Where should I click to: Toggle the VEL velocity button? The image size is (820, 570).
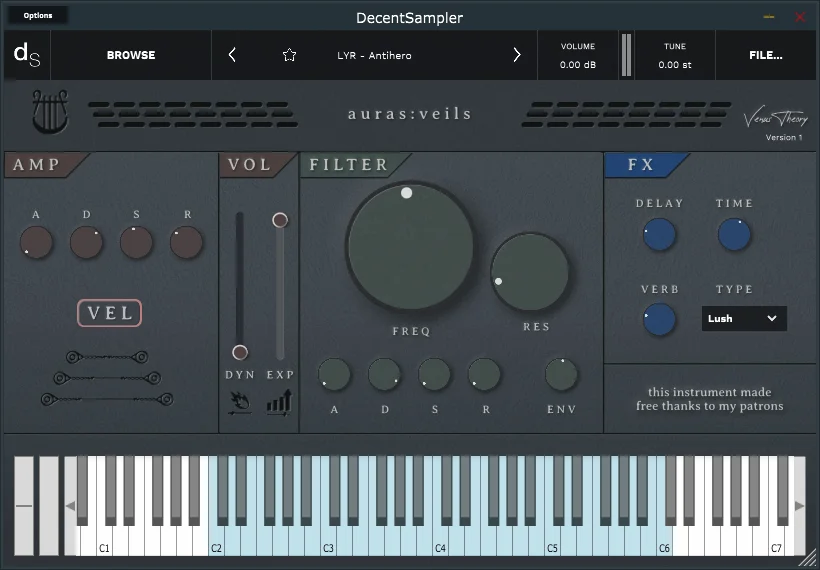point(109,313)
